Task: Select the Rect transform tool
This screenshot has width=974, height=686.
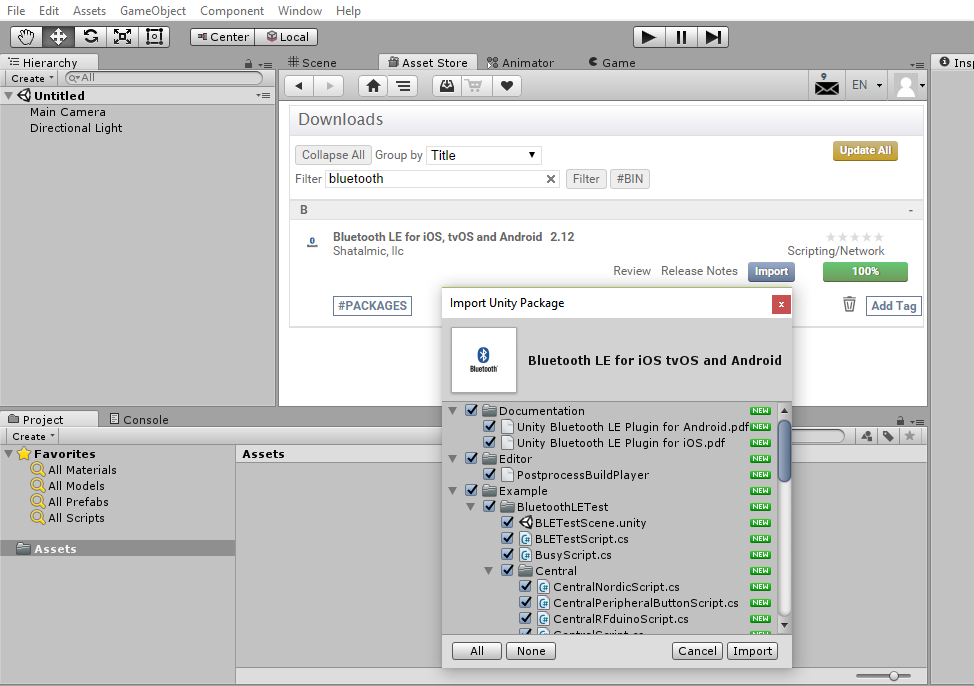Action: point(154,37)
